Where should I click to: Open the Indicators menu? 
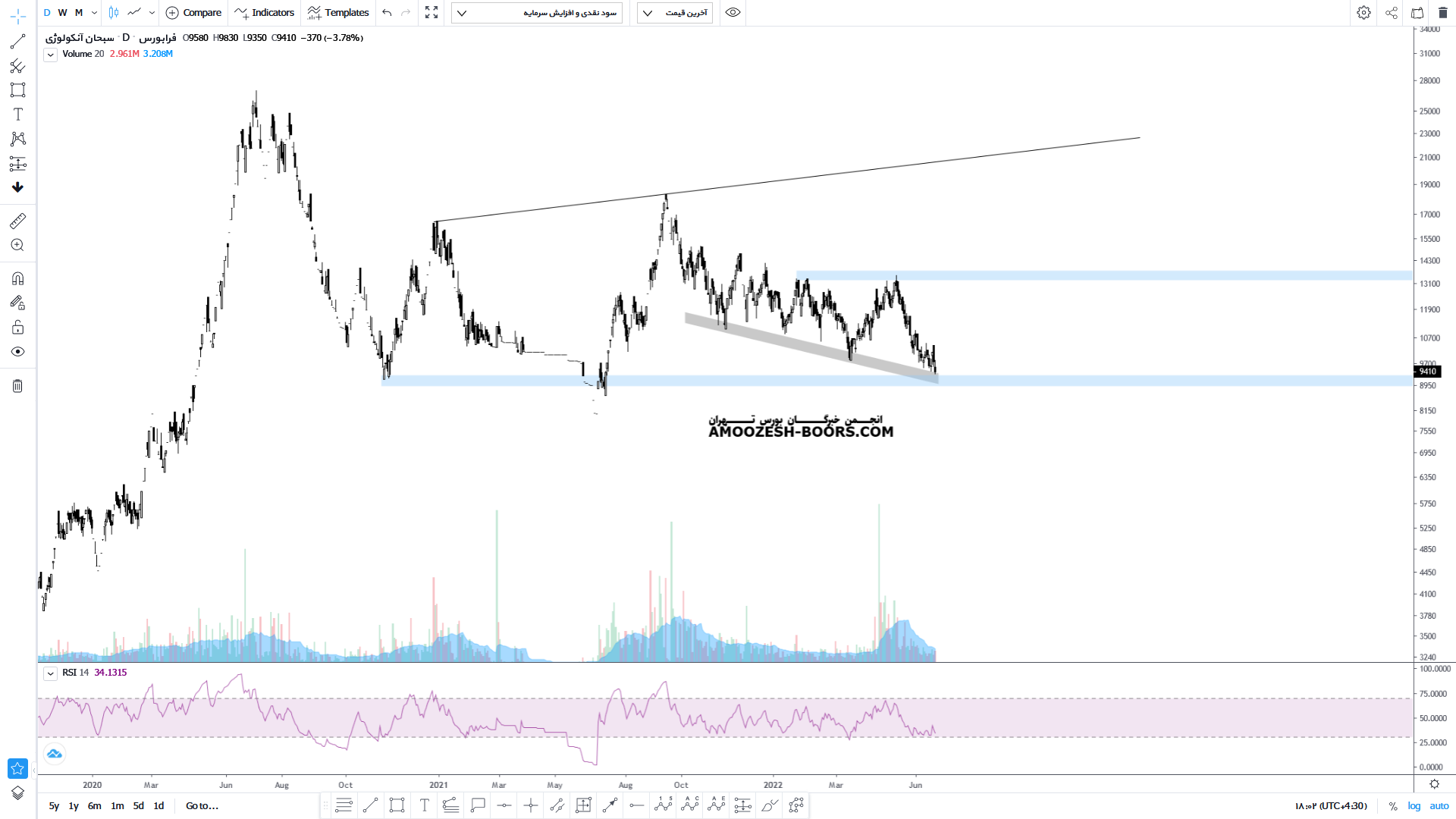point(265,12)
